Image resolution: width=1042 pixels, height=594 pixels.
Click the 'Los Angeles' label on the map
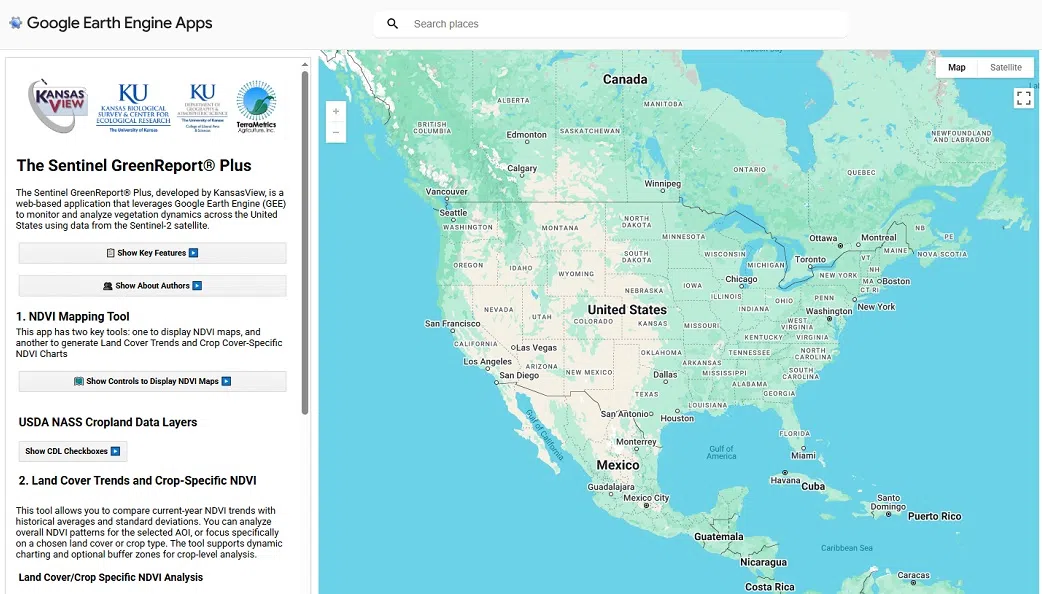pos(487,361)
